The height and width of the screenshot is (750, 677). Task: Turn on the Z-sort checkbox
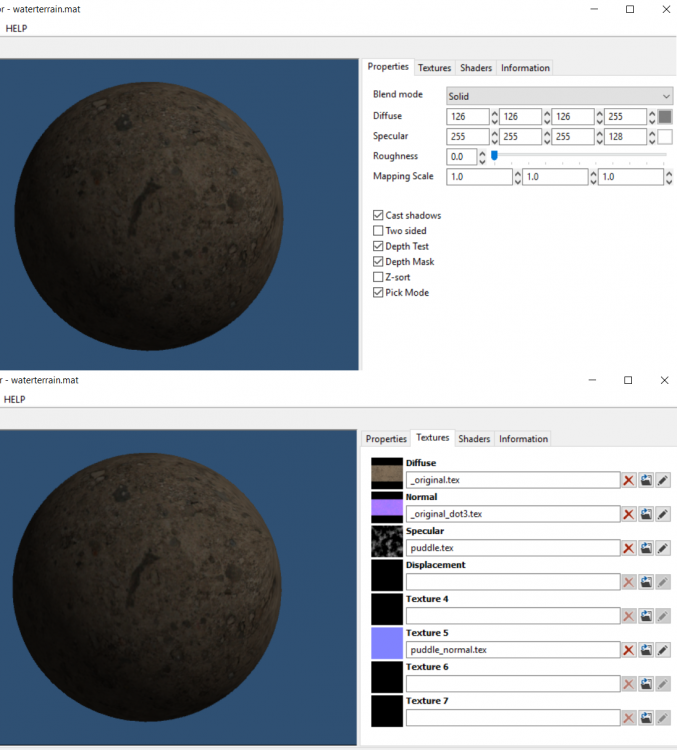378,277
